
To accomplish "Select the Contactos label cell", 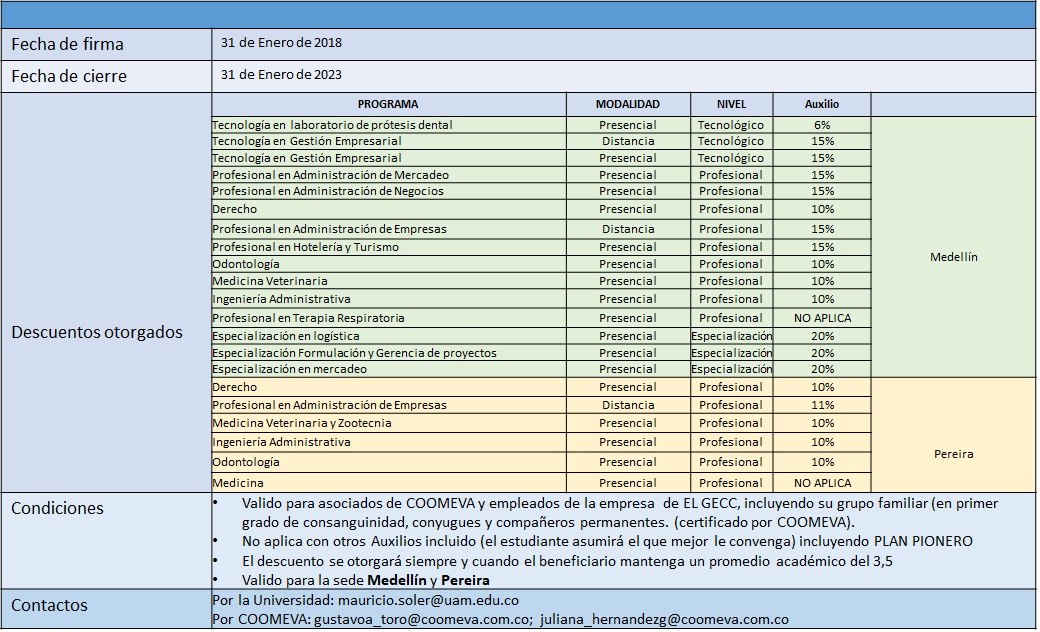I will click(106, 609).
